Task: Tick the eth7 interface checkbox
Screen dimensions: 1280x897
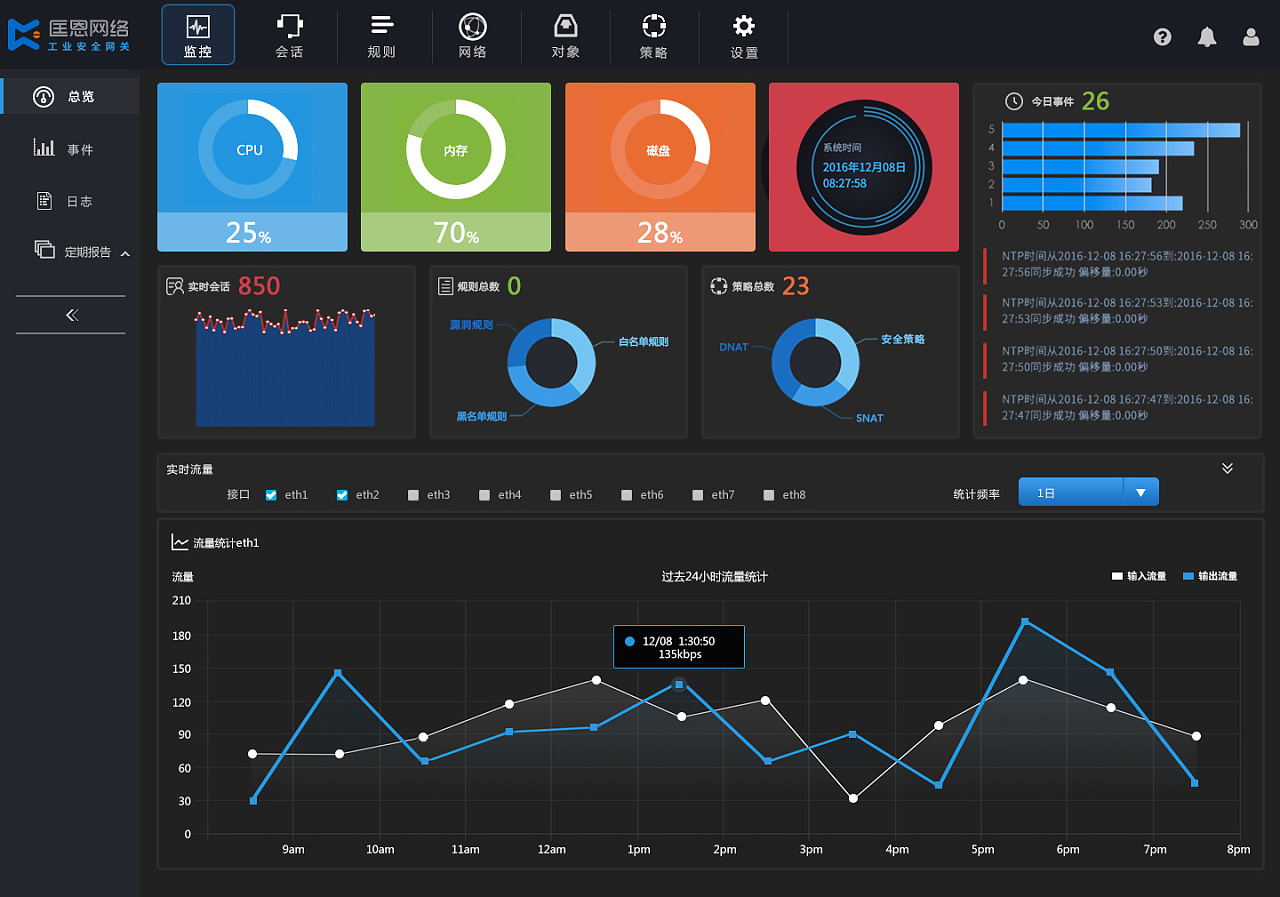Action: pos(698,495)
